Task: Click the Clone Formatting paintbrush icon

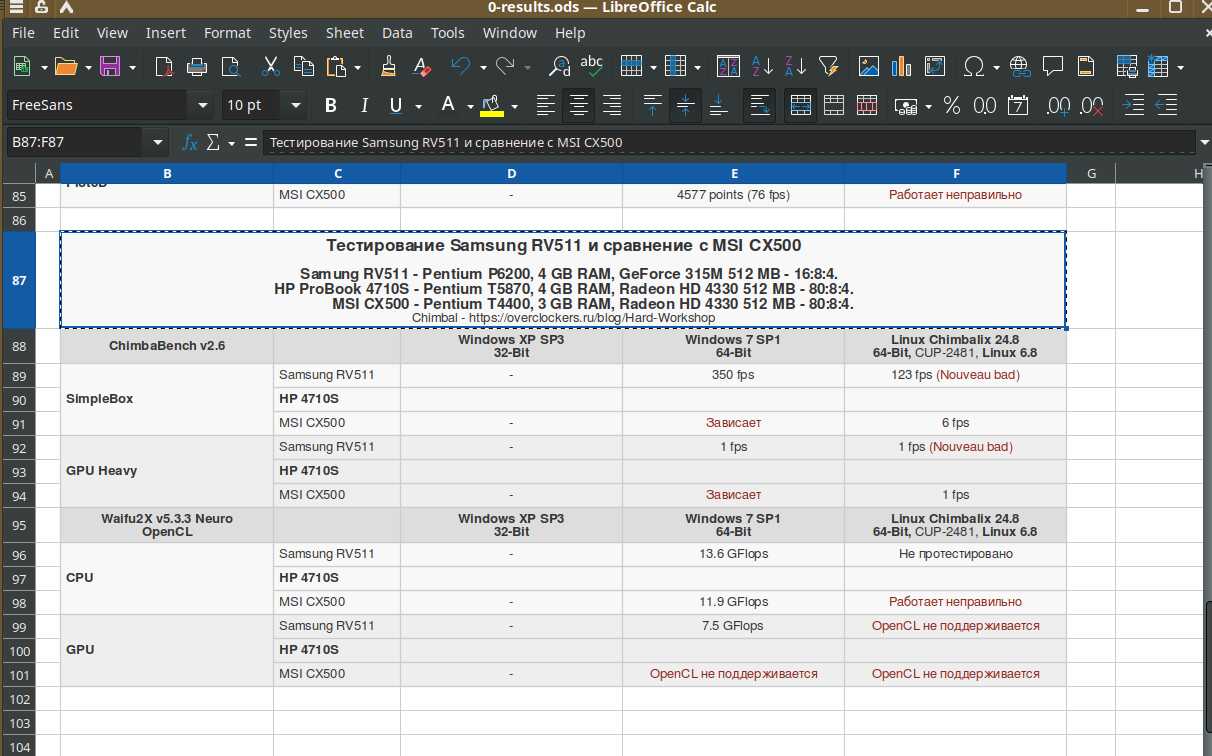Action: point(389,67)
